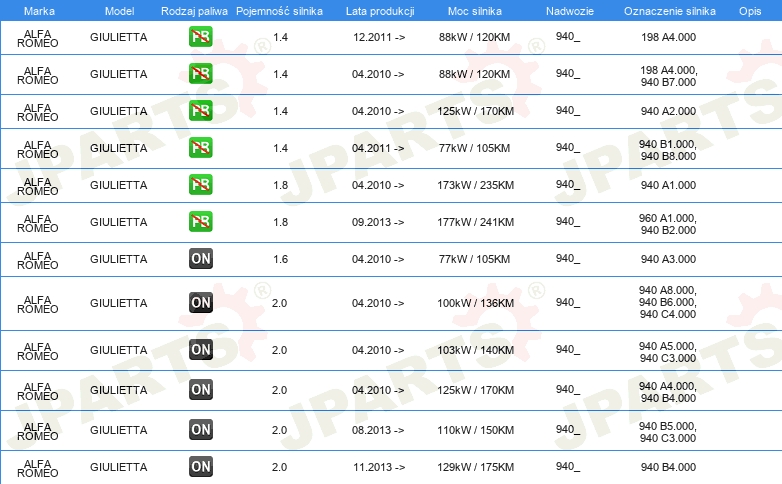Image resolution: width=782 pixels, height=484 pixels.
Task: Click the PB petrol icon for engine 940 B7.000
Action: [x=200, y=73]
